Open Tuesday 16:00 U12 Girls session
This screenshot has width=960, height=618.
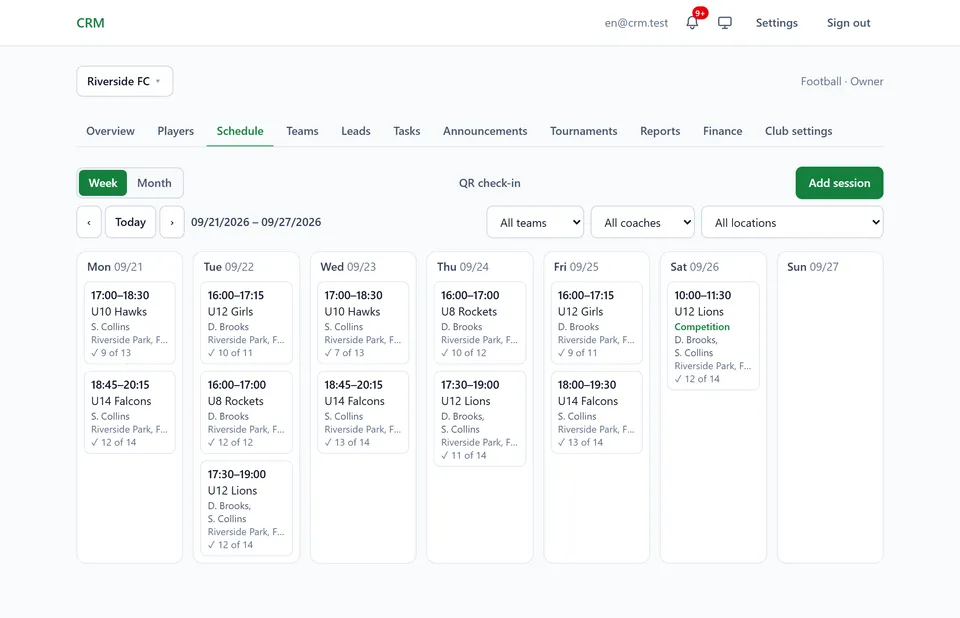pyautogui.click(x=246, y=323)
